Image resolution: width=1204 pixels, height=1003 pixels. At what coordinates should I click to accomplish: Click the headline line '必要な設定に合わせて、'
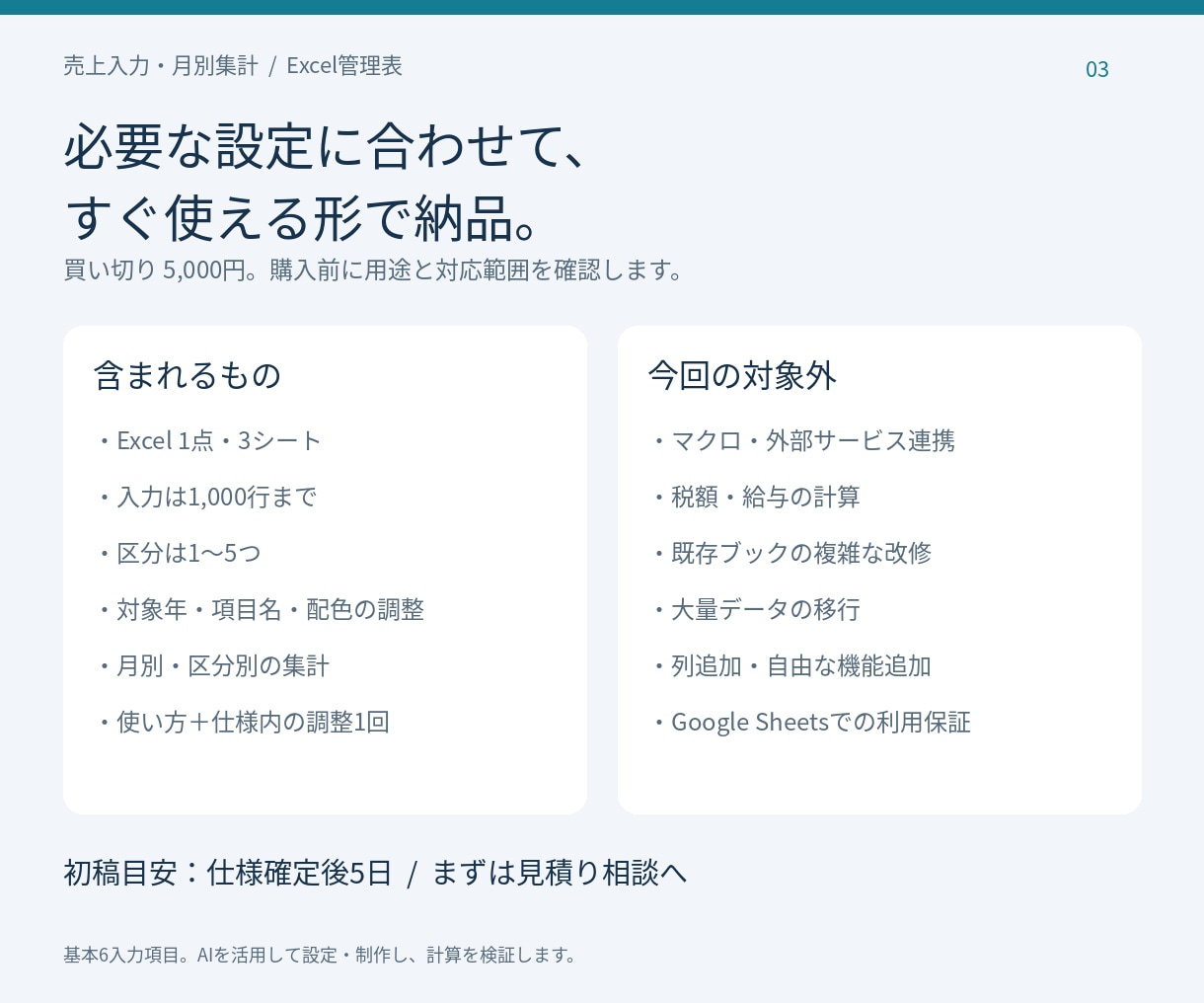click(x=327, y=146)
